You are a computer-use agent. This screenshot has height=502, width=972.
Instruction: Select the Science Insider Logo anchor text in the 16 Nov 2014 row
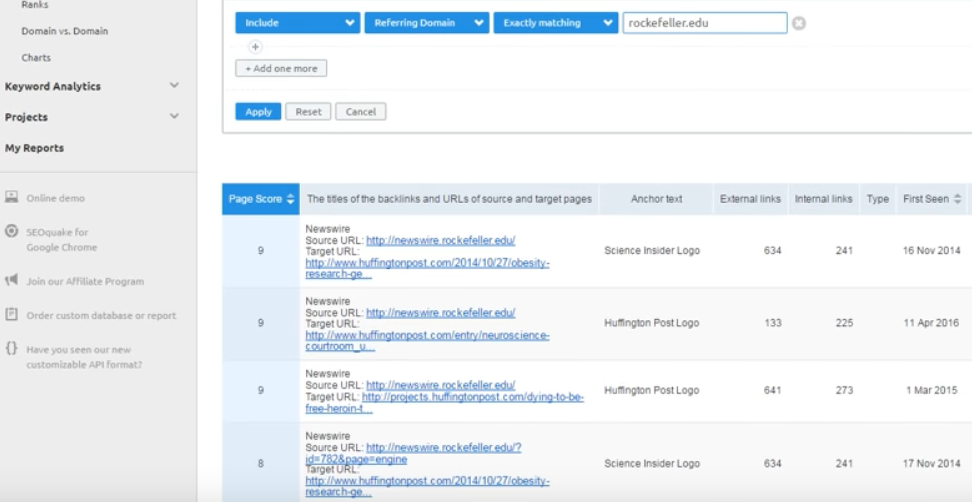point(652,250)
